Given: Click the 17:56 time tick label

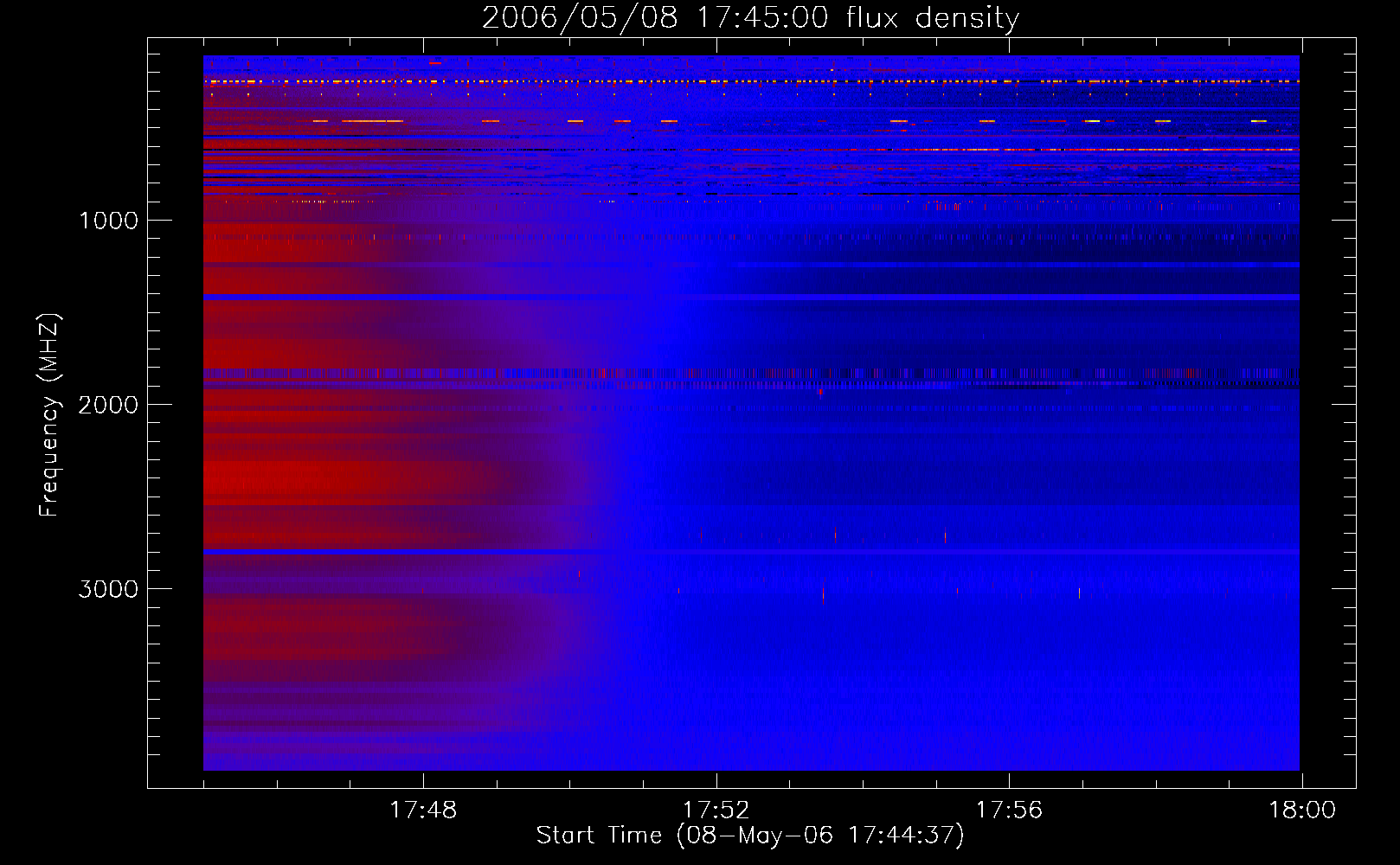Looking at the screenshot, I should 1009,811.
